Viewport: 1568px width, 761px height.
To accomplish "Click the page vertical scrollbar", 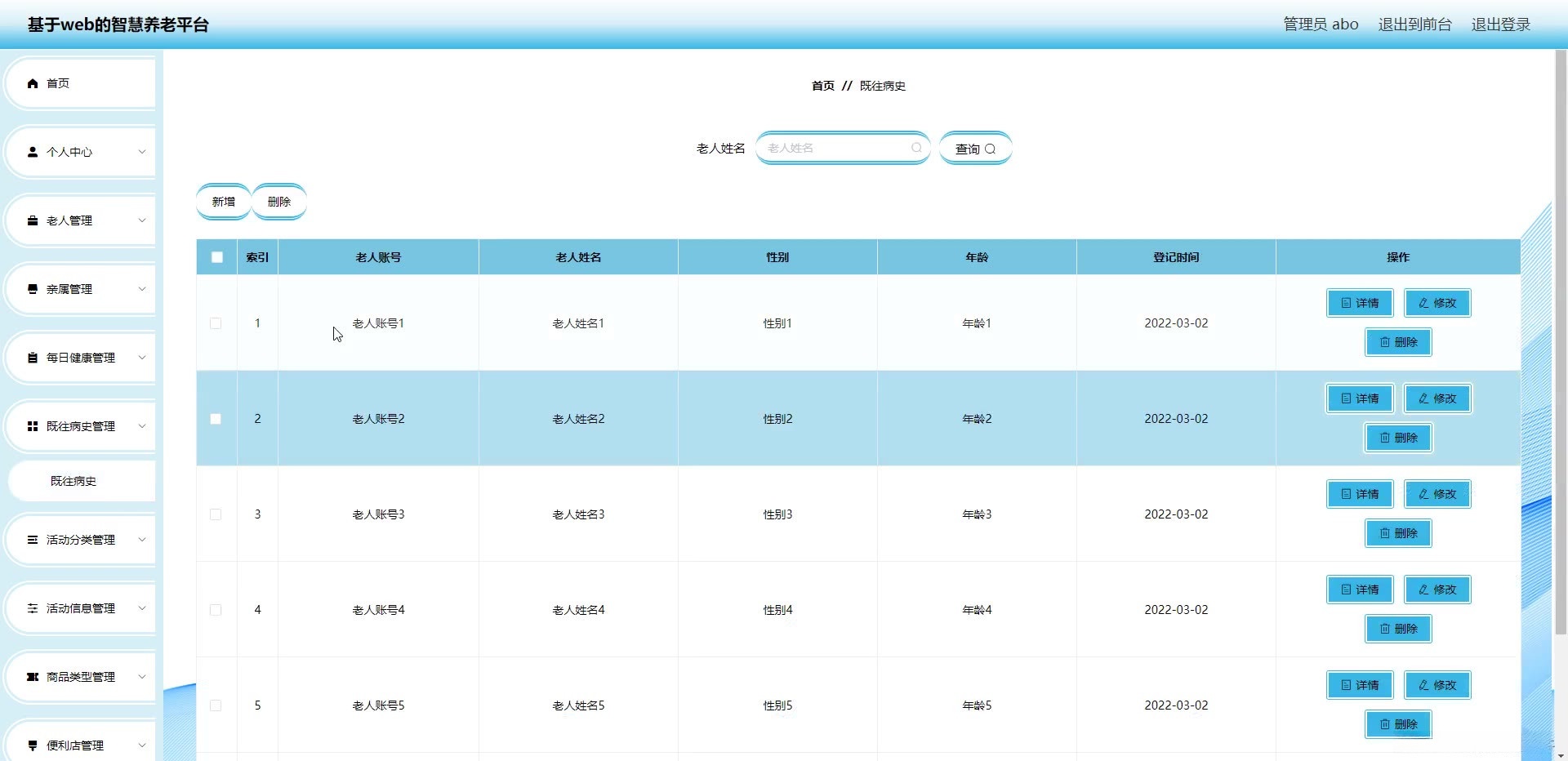I will coord(1561,343).
